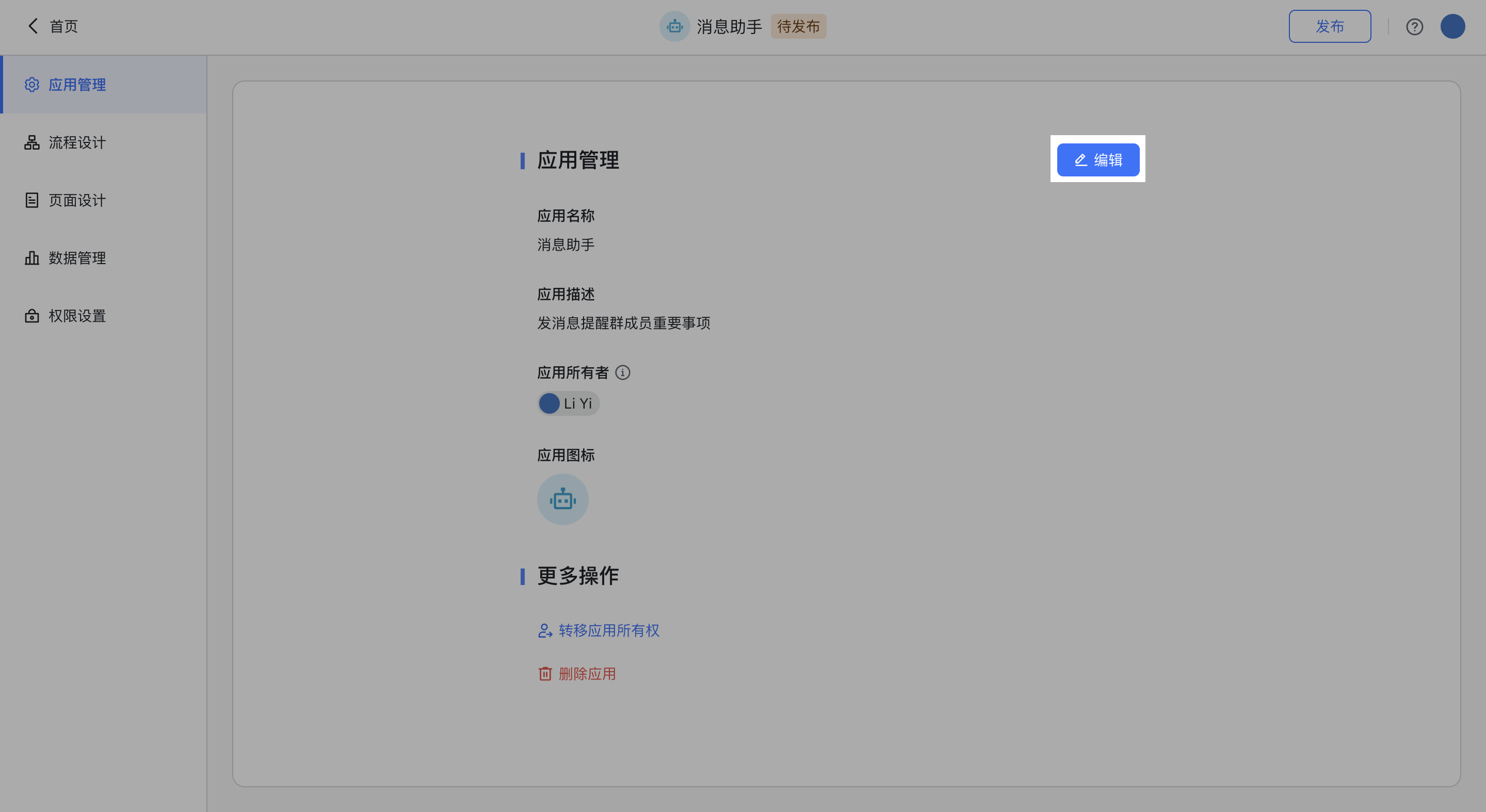Image resolution: width=1486 pixels, height=812 pixels.
Task: Open the user avatar in top right
Action: (x=1452, y=26)
